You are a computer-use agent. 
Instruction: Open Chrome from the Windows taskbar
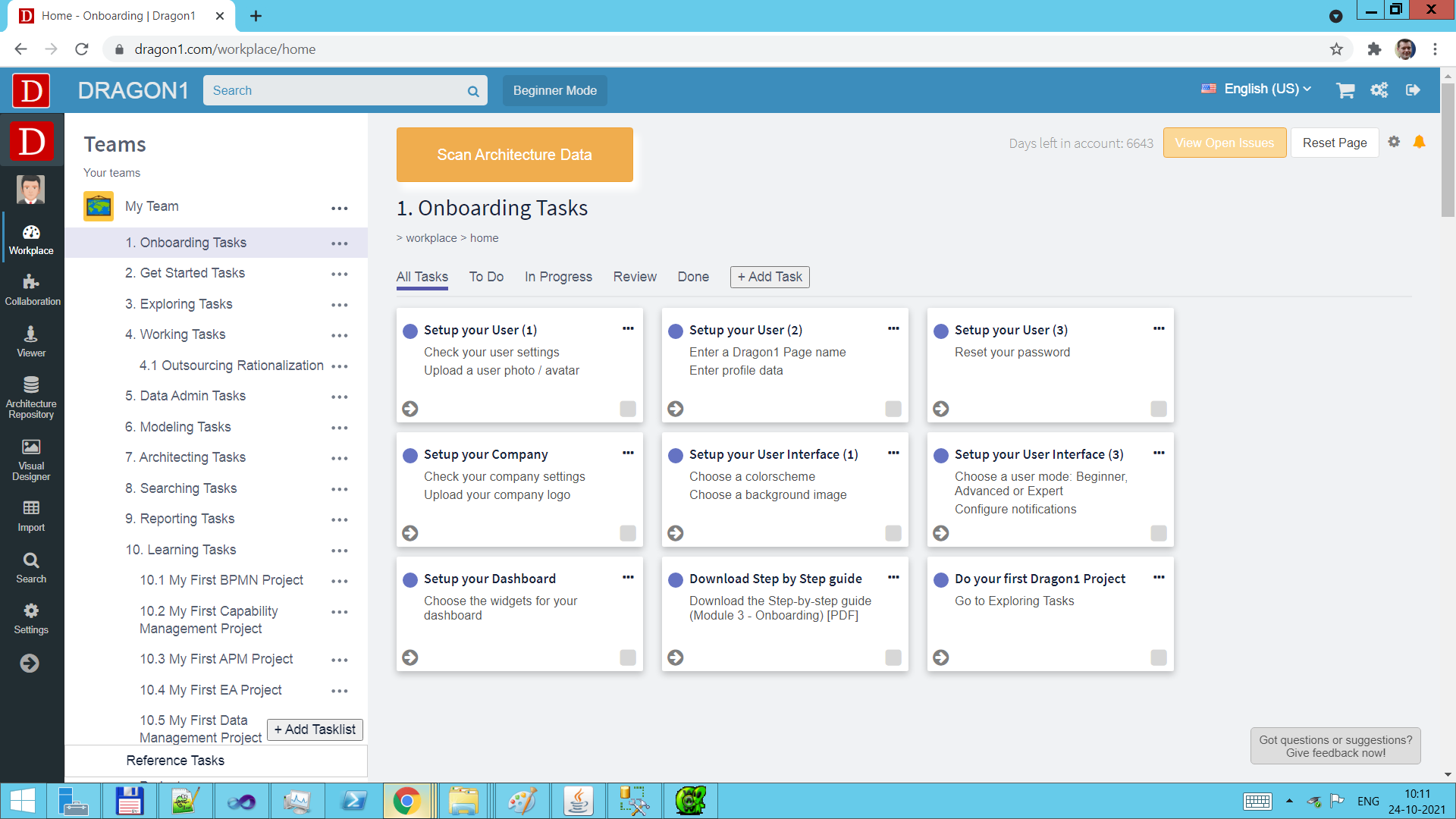pos(406,801)
